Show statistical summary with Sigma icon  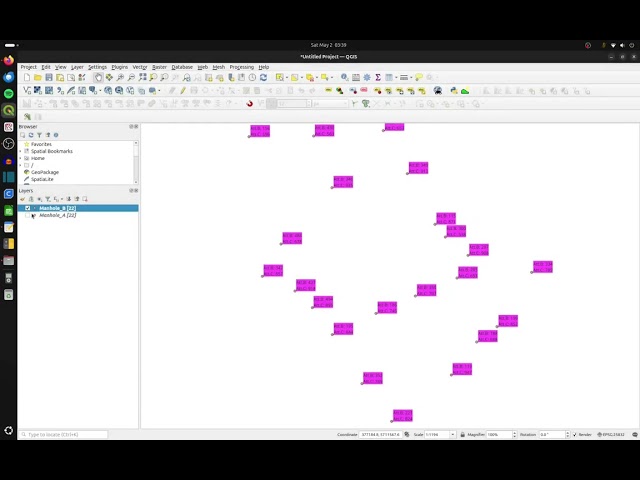(378, 77)
